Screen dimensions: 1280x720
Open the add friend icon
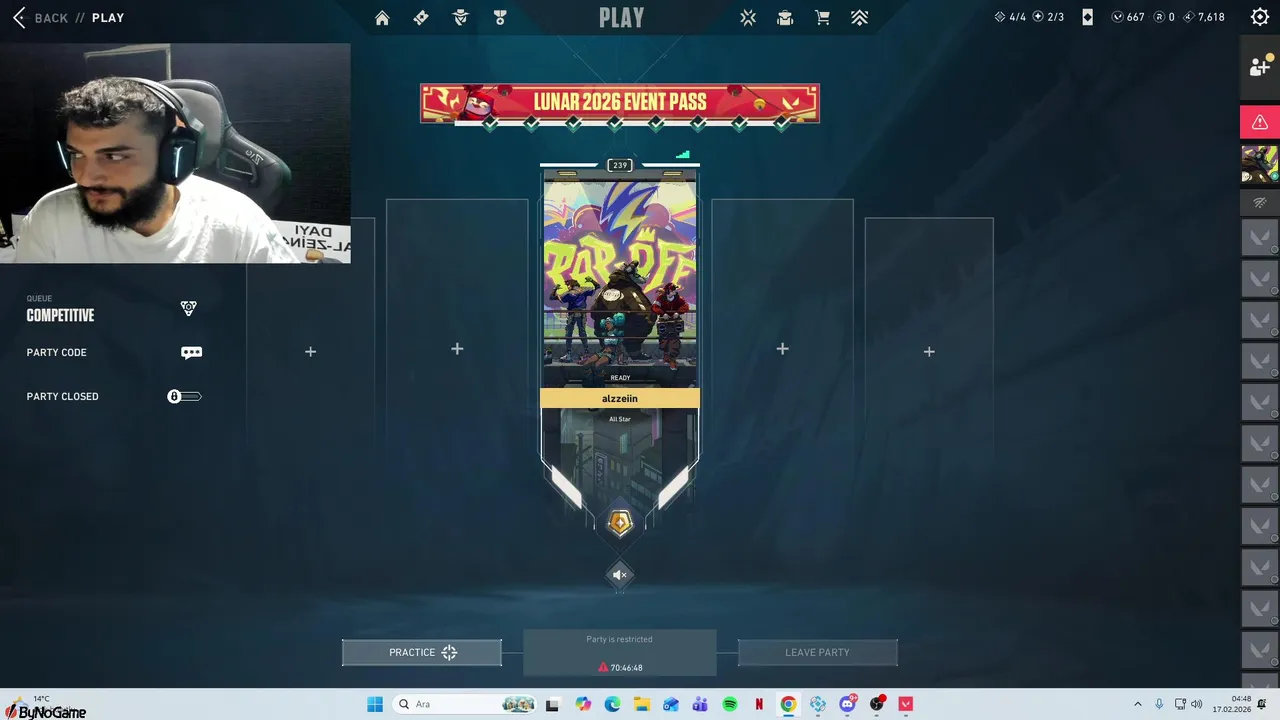1260,67
